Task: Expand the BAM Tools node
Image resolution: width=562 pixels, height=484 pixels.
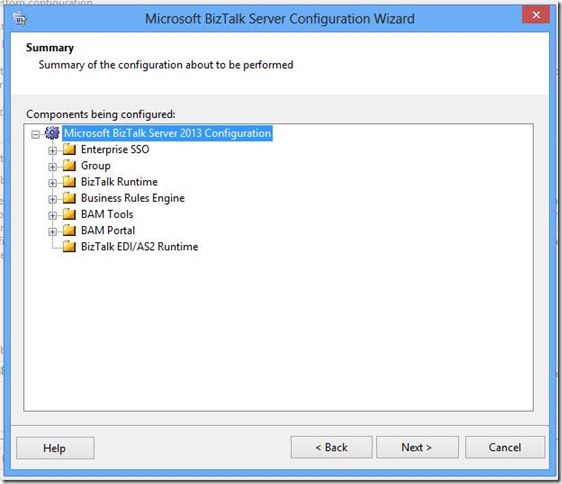Action: click(53, 215)
